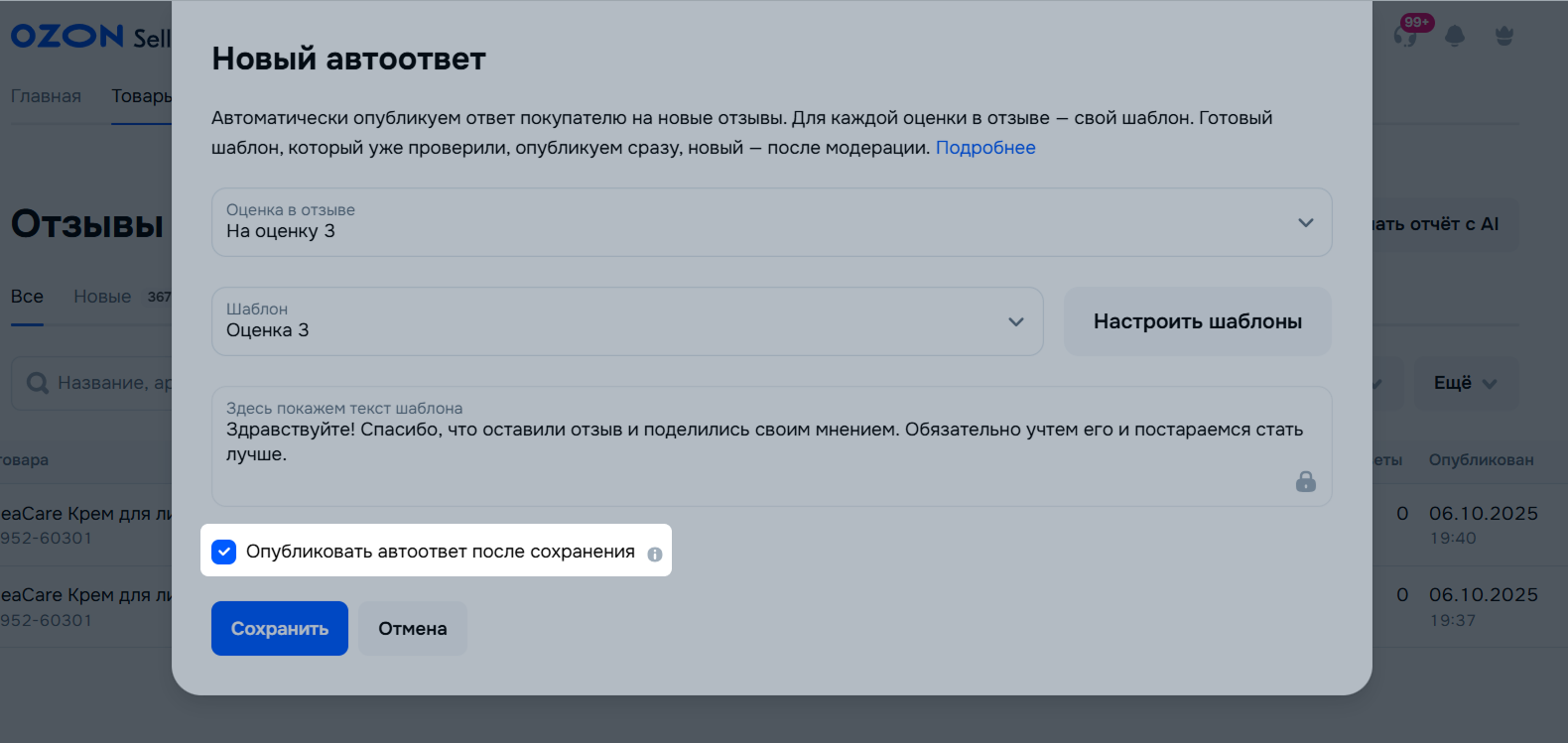Click info icon next to publish checkbox
Screen dimensions: 1568x743
[x=655, y=555]
